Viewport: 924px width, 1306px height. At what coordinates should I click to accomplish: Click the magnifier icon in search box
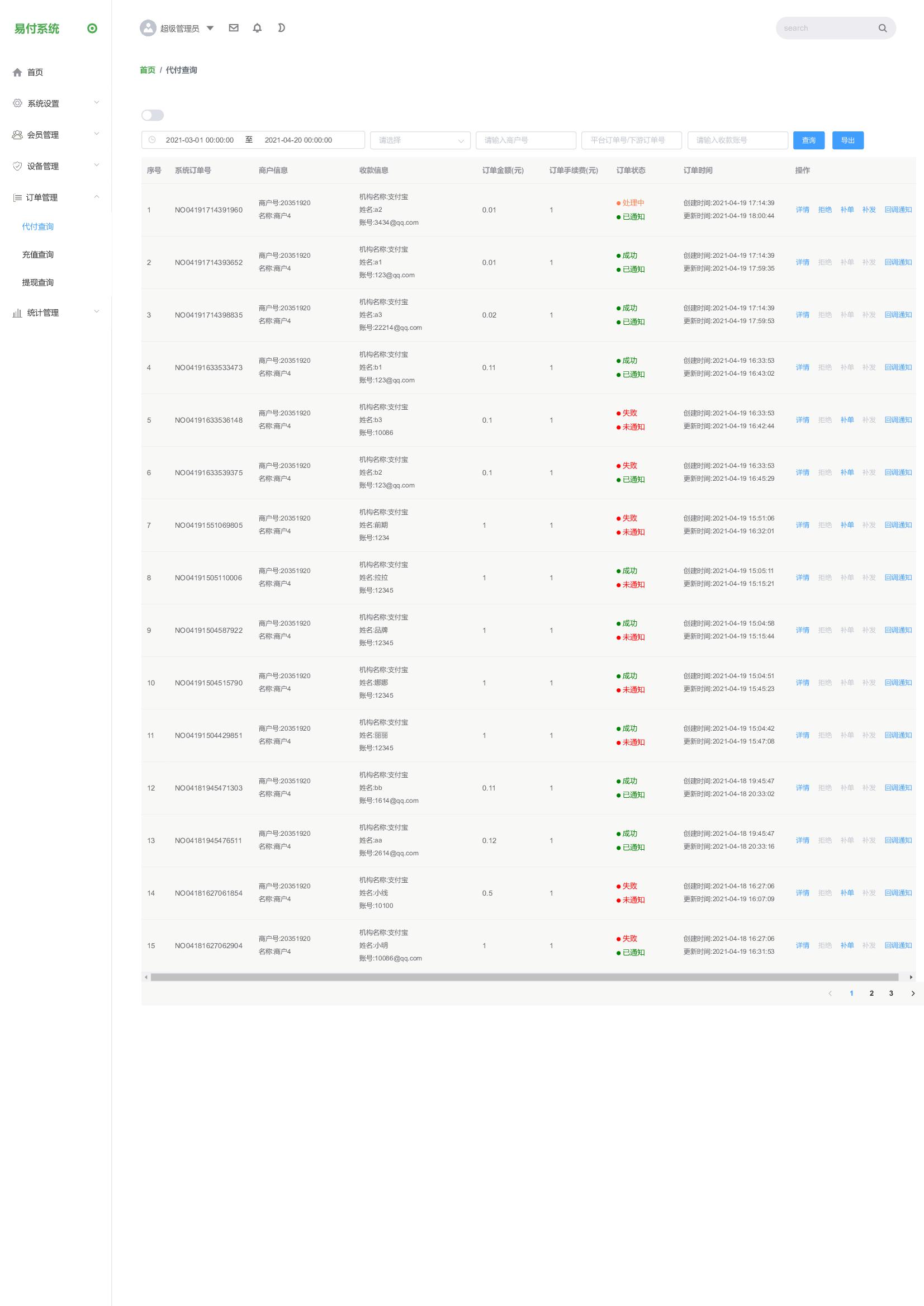click(883, 28)
